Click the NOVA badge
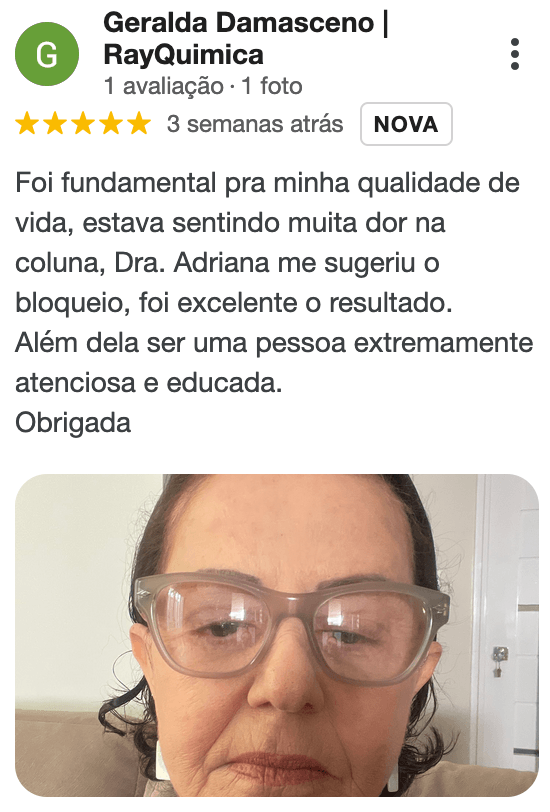The width and height of the screenshot is (550, 812). click(406, 124)
